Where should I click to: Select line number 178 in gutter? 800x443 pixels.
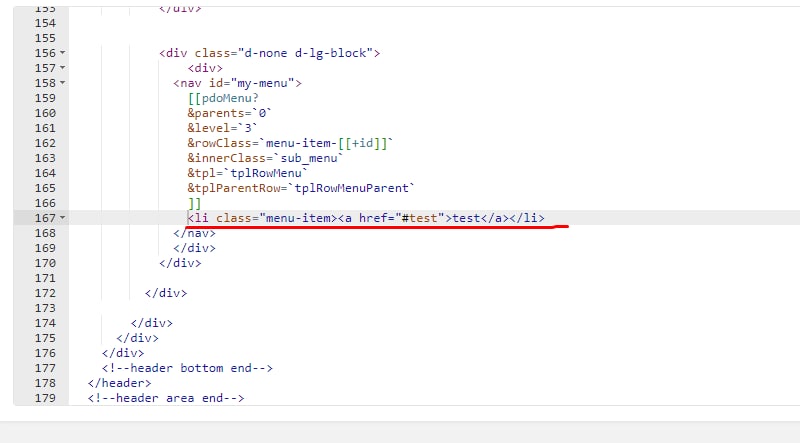point(45,383)
